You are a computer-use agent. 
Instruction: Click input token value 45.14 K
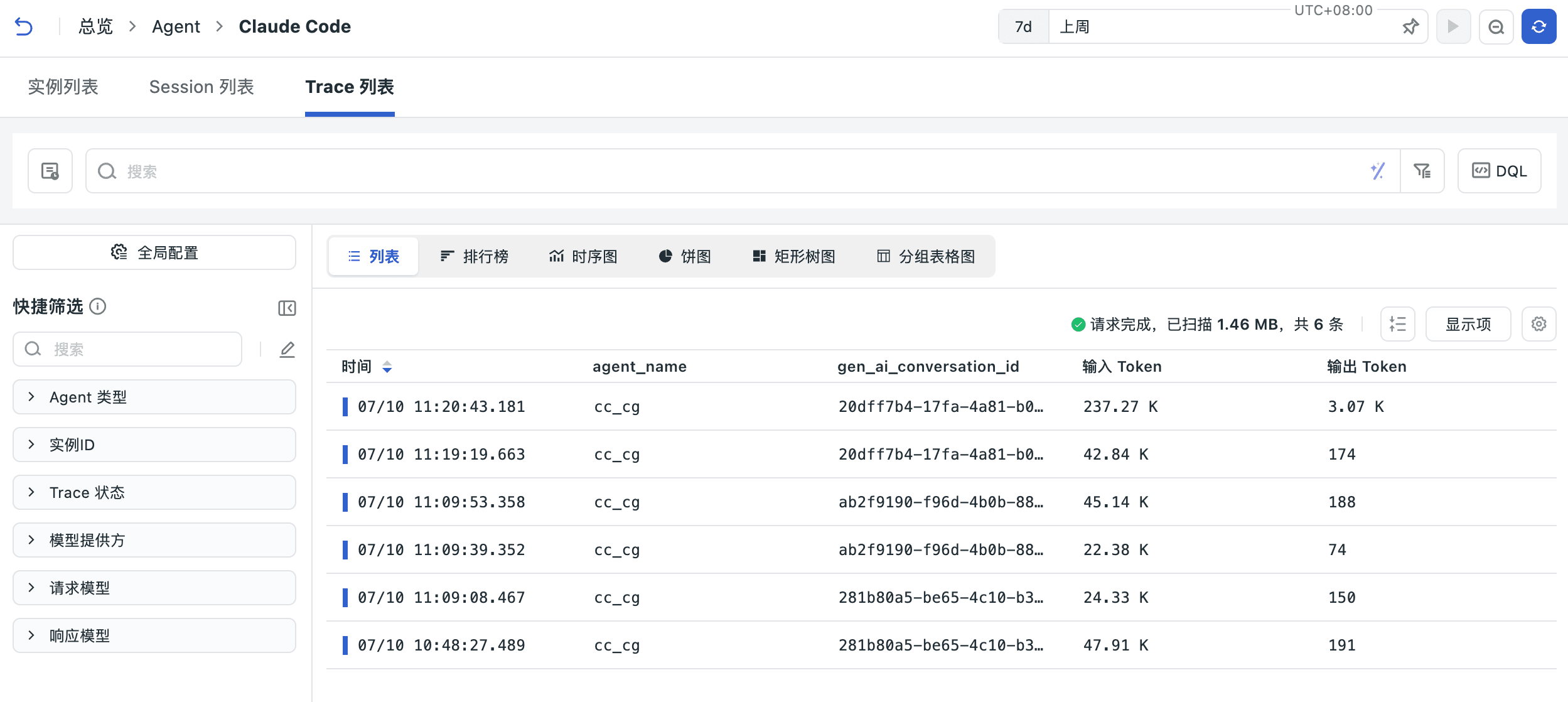pyautogui.click(x=1116, y=502)
